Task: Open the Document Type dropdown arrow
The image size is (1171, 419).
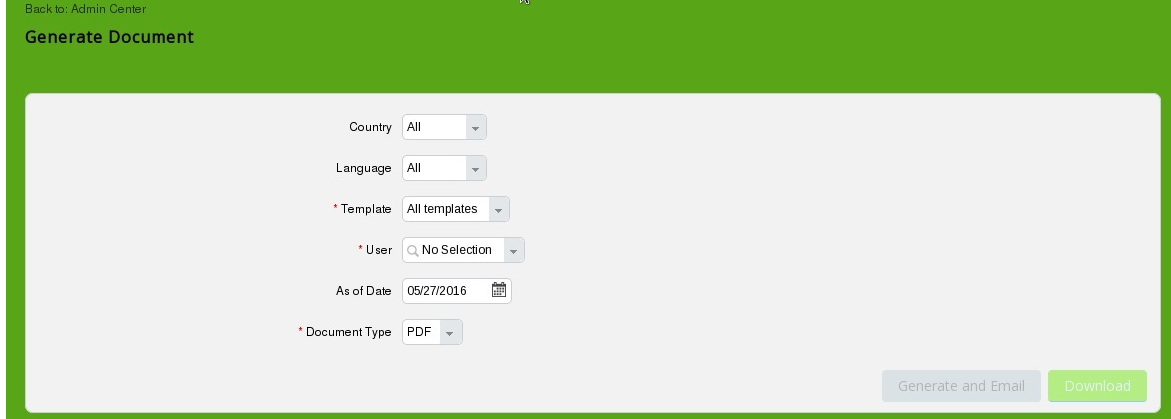Action: click(450, 332)
